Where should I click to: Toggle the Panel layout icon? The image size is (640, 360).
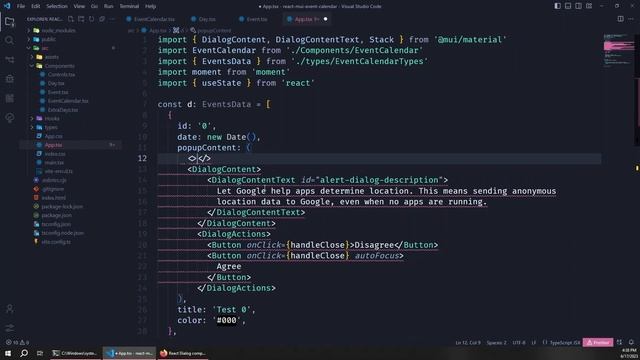pyautogui.click(x=568, y=6)
